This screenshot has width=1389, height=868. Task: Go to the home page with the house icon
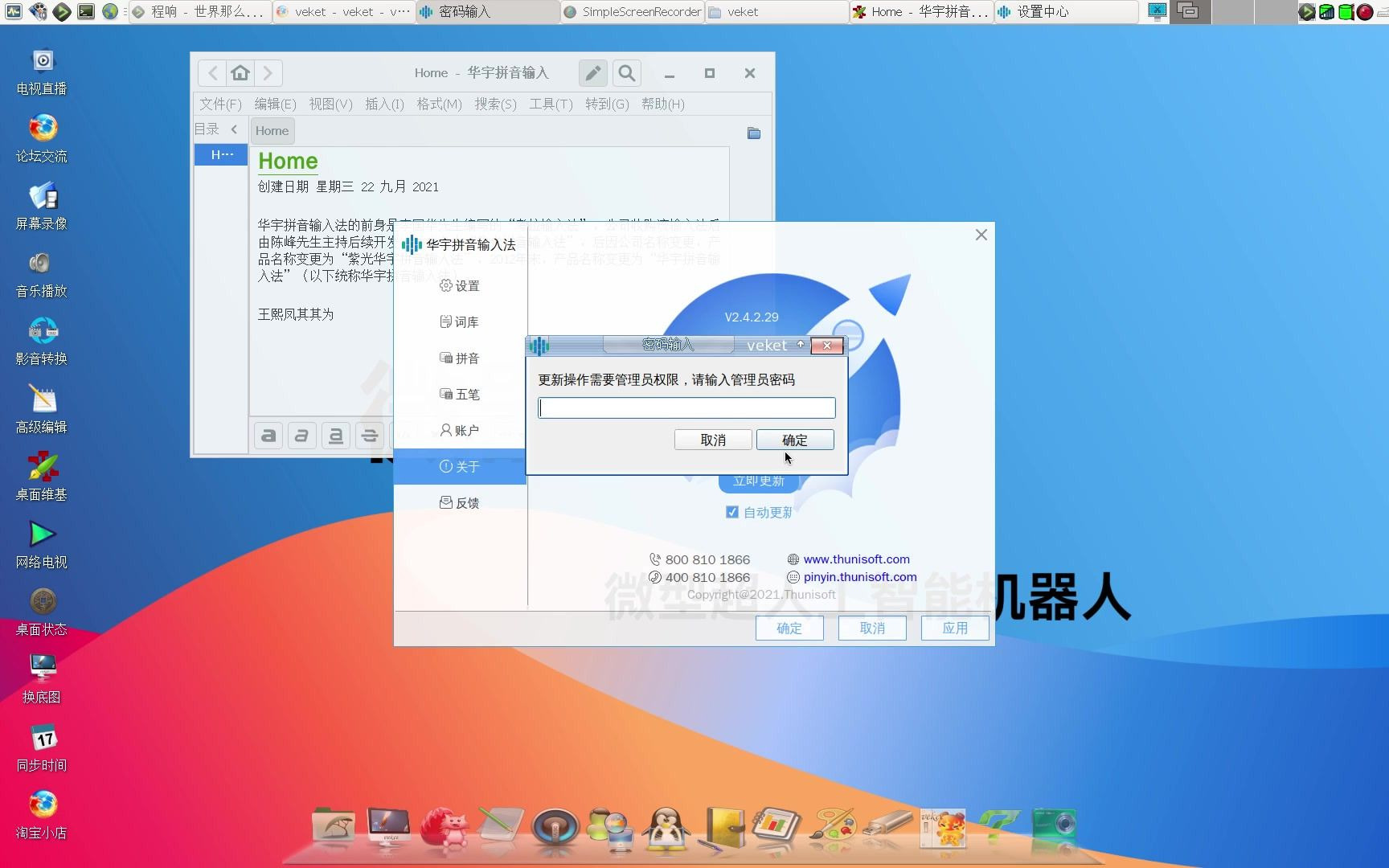pos(240,73)
